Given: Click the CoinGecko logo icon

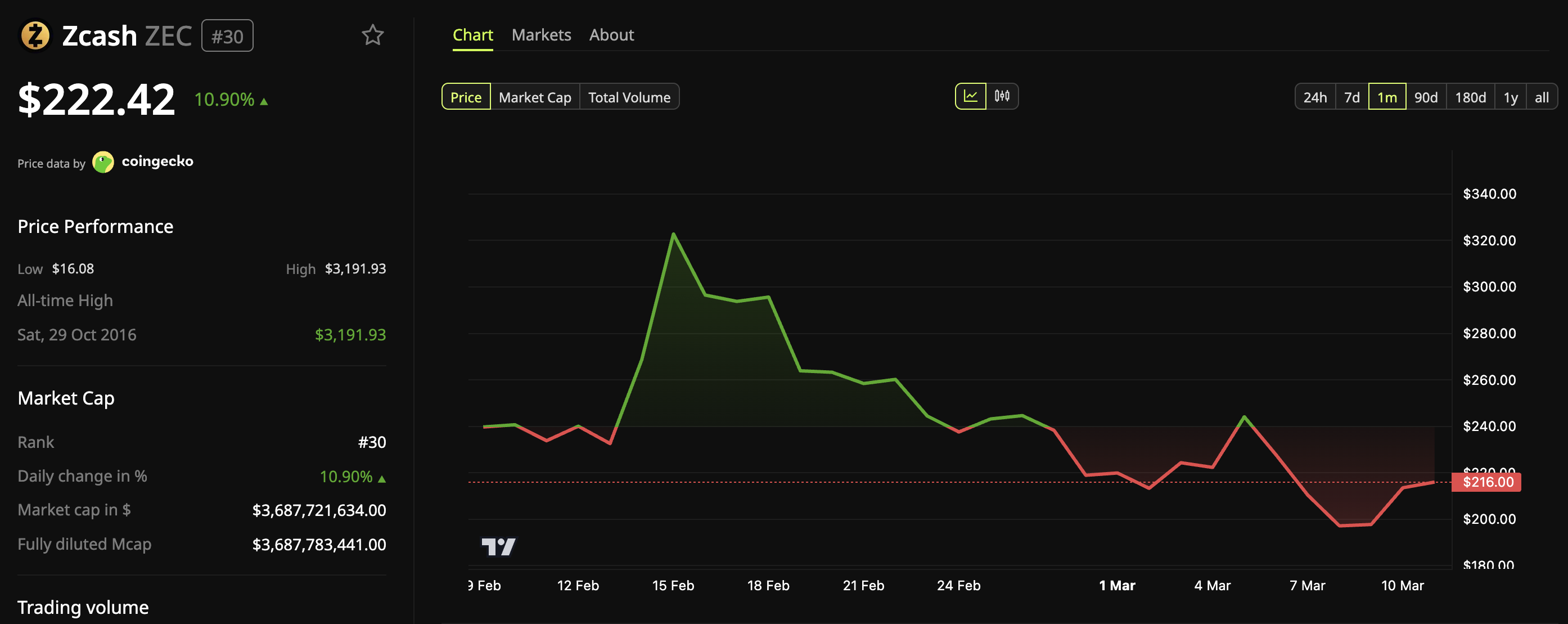Looking at the screenshot, I should [x=103, y=162].
